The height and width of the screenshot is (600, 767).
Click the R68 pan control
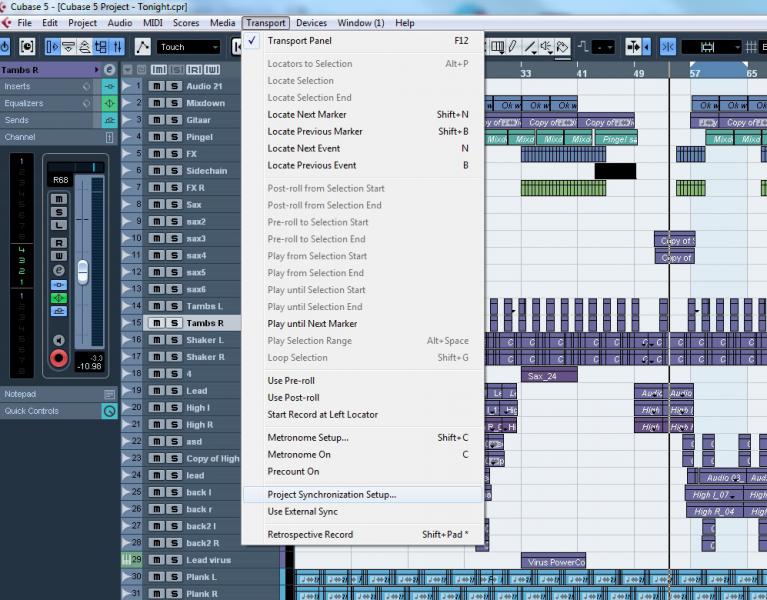61,180
